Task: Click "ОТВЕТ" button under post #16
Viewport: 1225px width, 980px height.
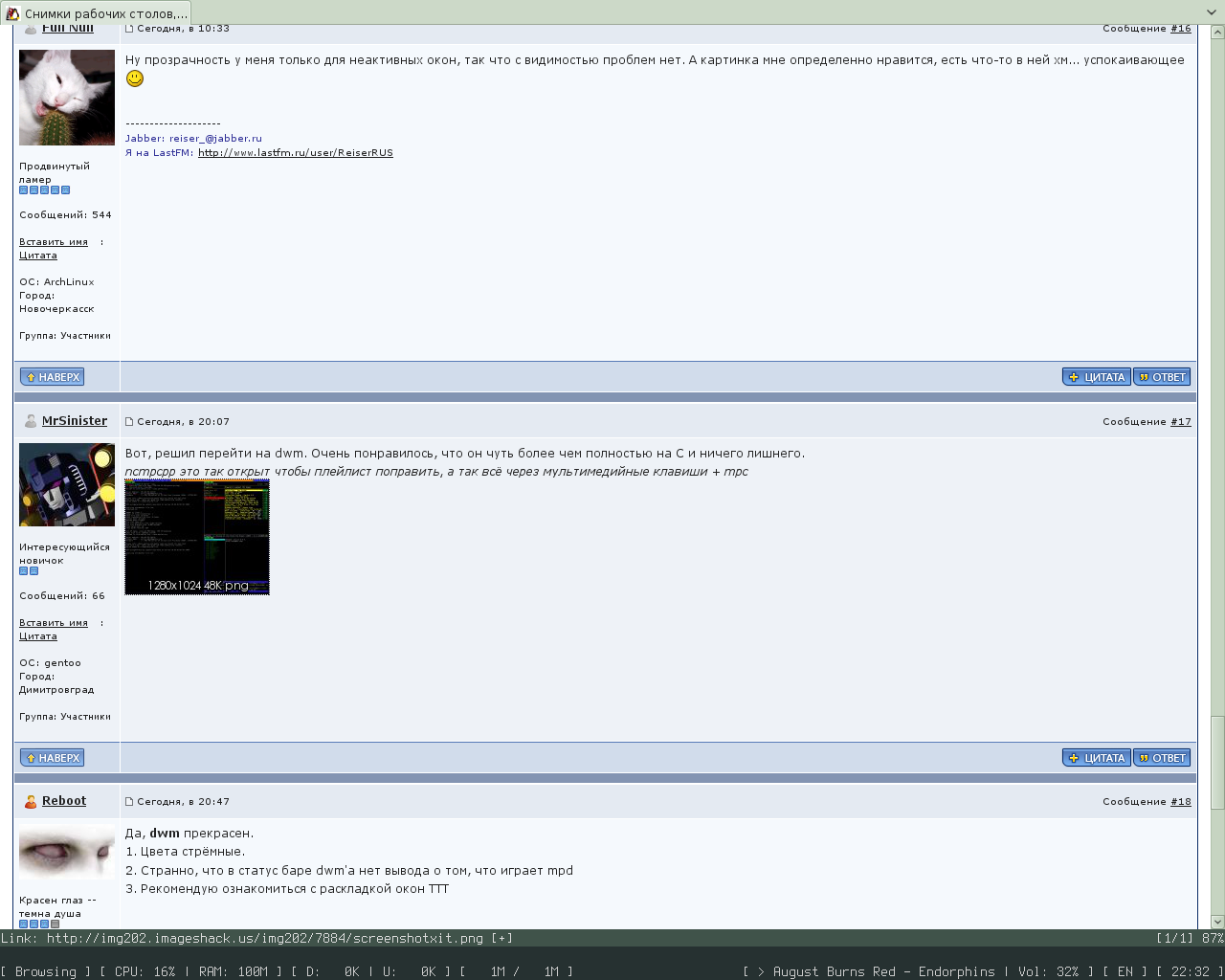Action: [x=1162, y=377]
